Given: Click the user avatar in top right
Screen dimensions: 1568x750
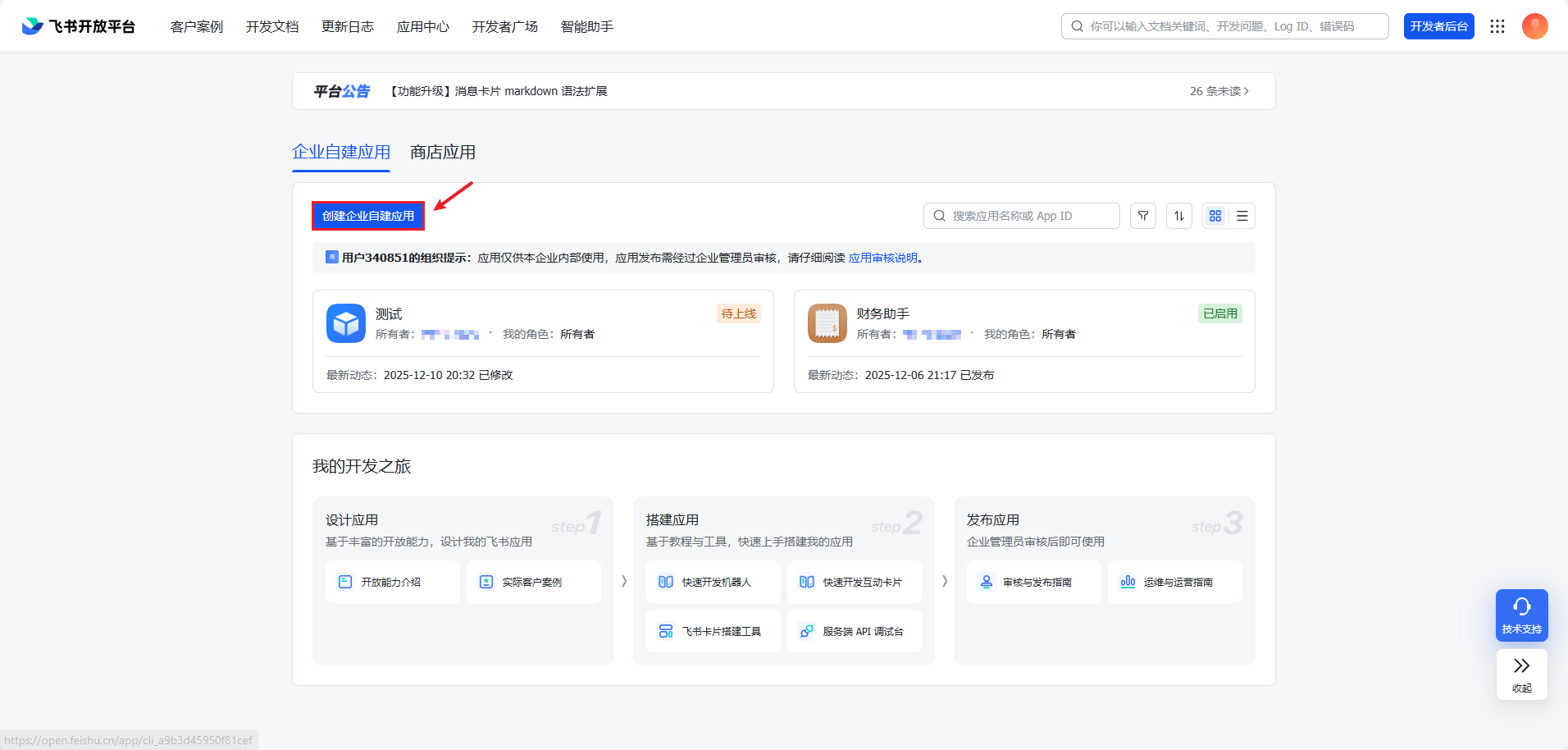Looking at the screenshot, I should tap(1534, 25).
